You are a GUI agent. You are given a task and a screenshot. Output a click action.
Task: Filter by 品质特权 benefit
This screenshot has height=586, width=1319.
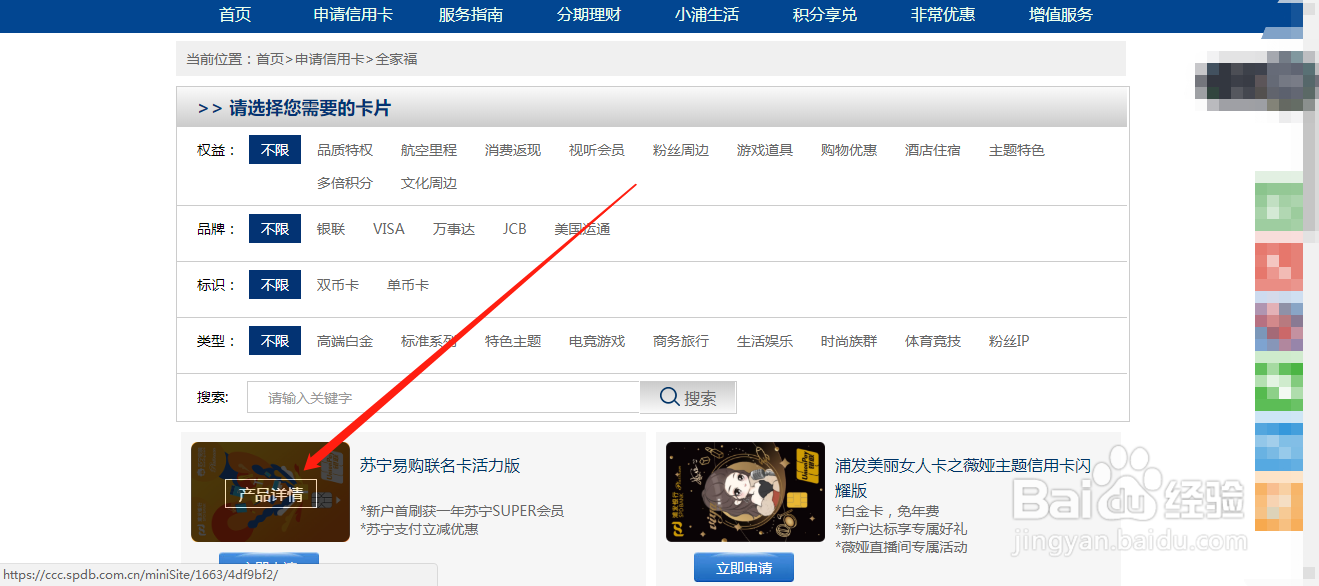(345, 150)
